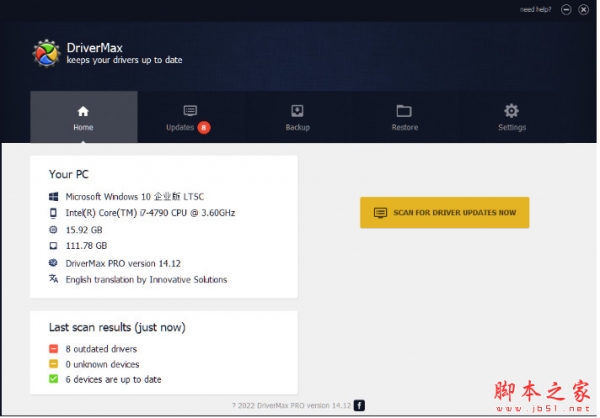This screenshot has height=418, width=600.
Task: Click the Restore folder icon
Action: [x=404, y=111]
